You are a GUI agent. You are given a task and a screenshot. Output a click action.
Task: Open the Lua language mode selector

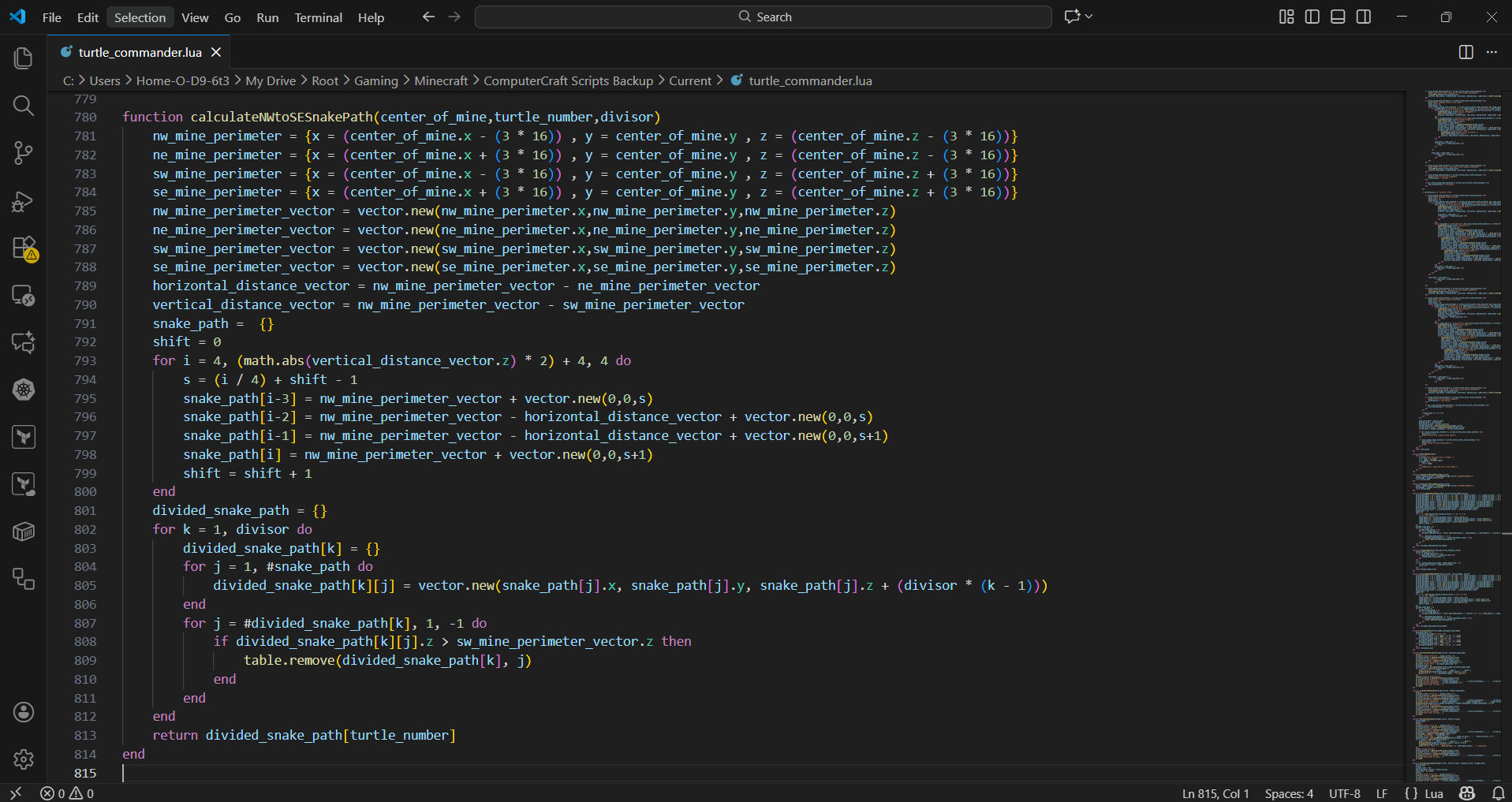1433,793
